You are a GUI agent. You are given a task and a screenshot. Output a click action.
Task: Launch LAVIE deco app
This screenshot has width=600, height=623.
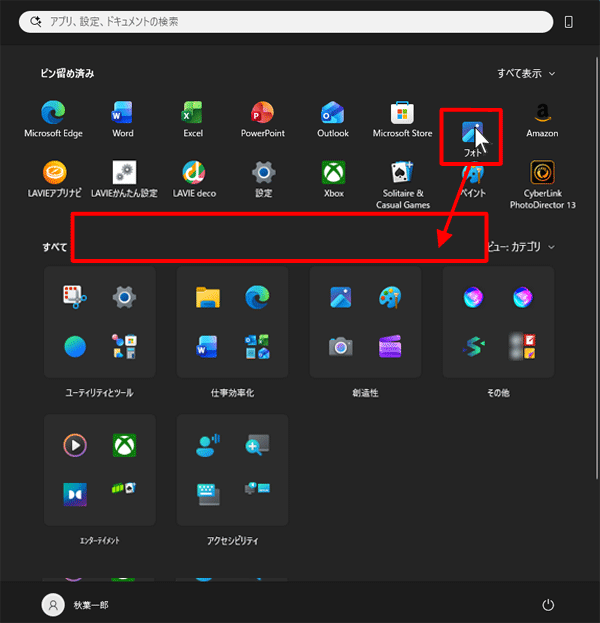(x=194, y=180)
